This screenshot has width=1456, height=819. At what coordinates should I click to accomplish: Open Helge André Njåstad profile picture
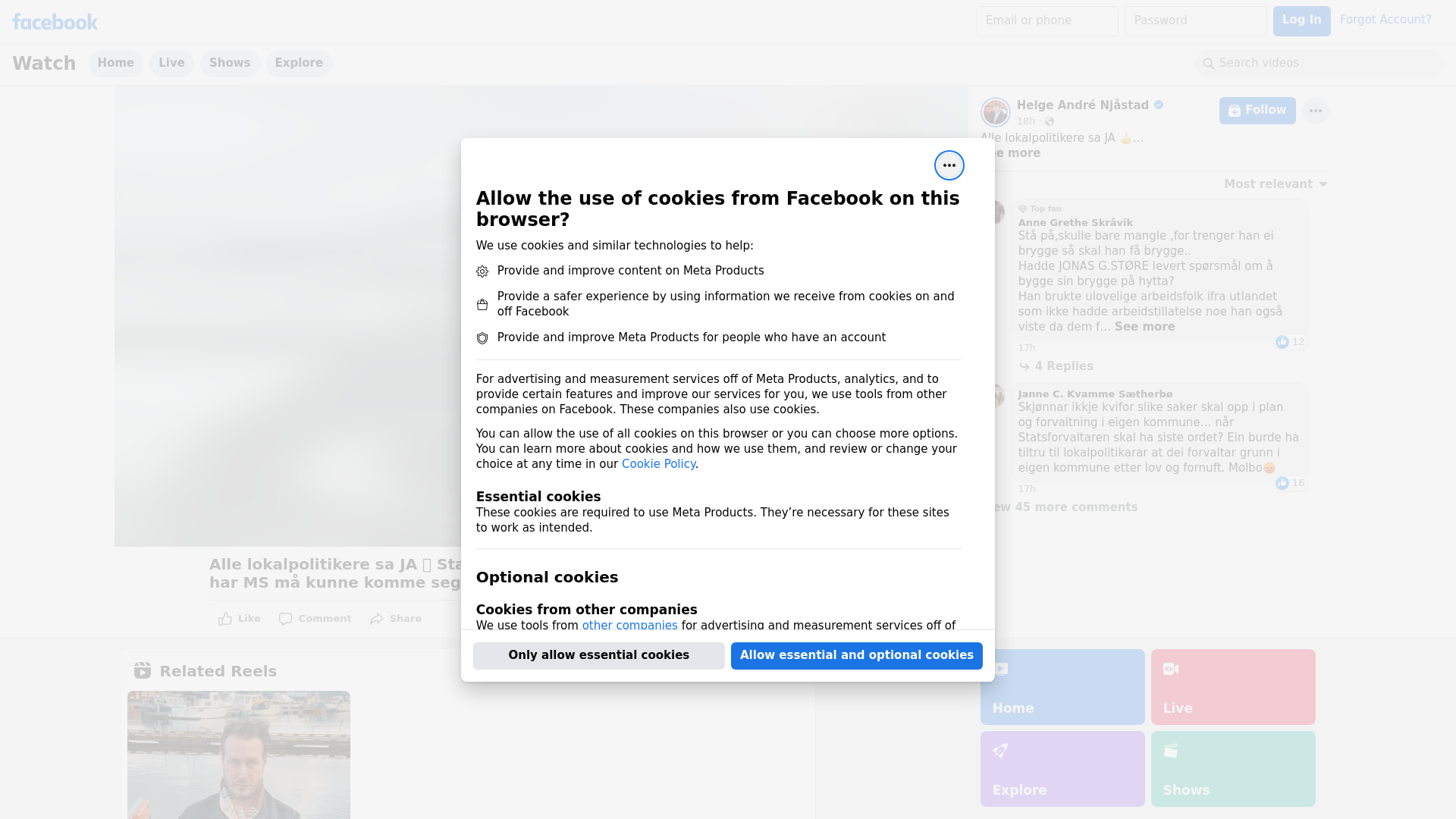click(995, 112)
